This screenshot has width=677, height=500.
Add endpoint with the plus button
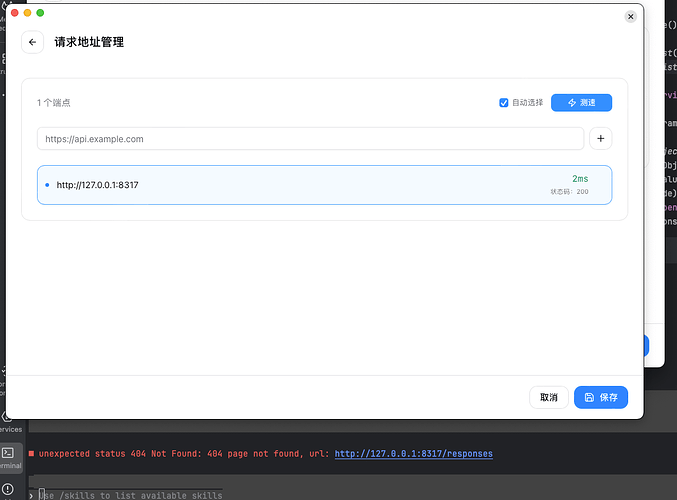(x=600, y=139)
